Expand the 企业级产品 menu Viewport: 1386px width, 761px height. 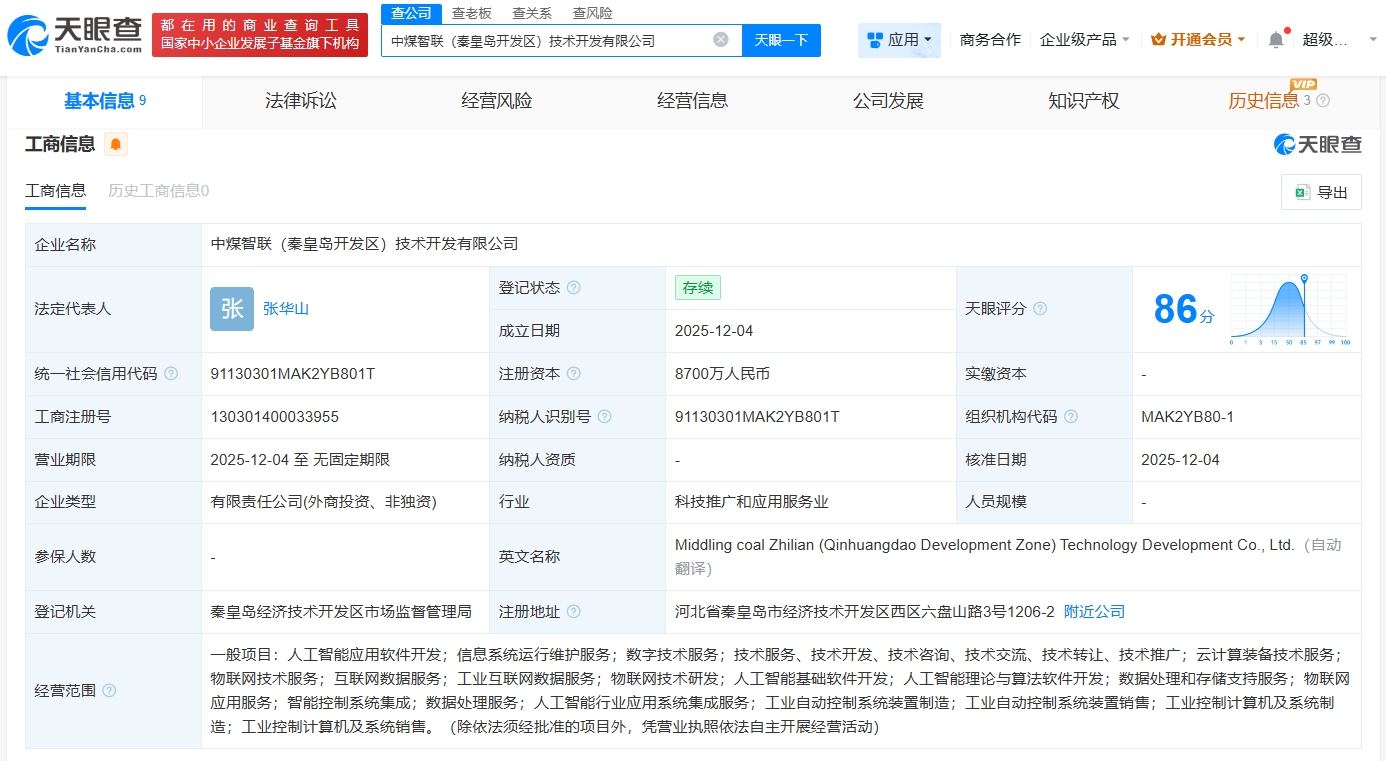pyautogui.click(x=1084, y=40)
